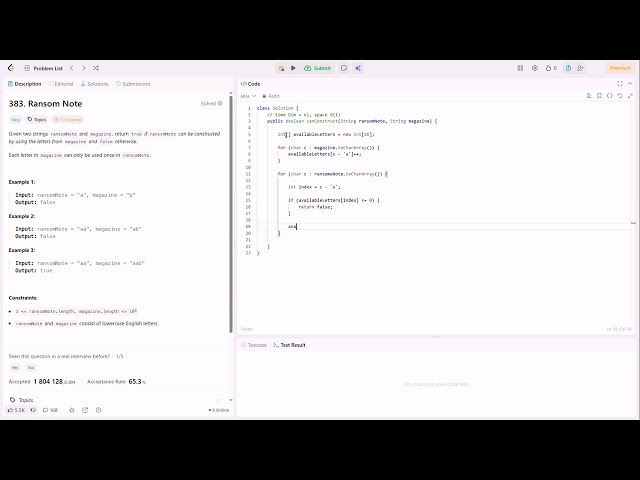
Task: Like the problem thumbs up 5.5K
Action: (x=17, y=410)
